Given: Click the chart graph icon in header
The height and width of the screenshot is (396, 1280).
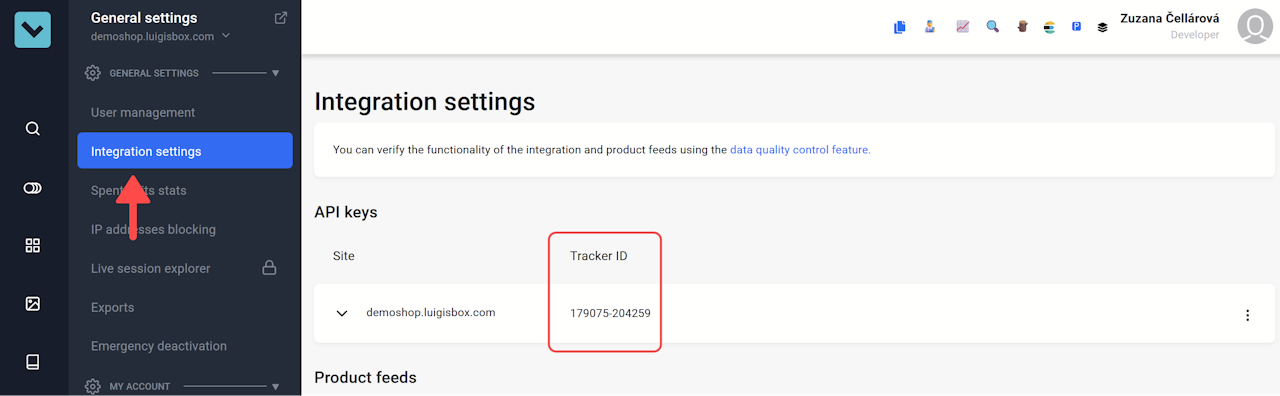Looking at the screenshot, I should (963, 27).
